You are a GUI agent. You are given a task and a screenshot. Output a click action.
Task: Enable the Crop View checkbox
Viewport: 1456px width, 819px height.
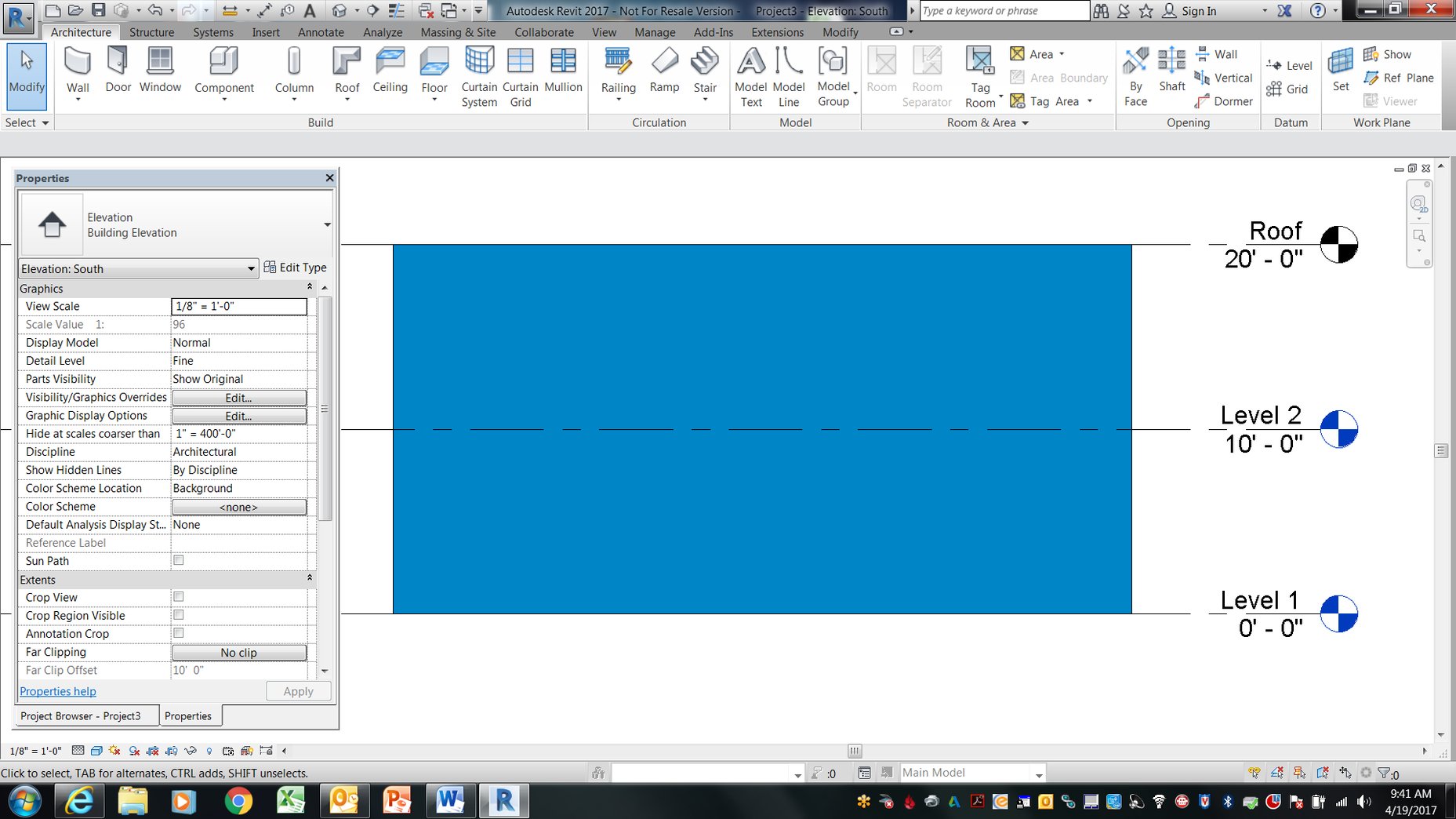[178, 596]
